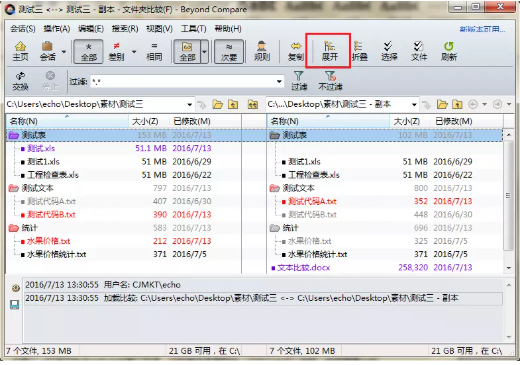
Task: Toggle the 全部 folder structure button
Action: 187,51
